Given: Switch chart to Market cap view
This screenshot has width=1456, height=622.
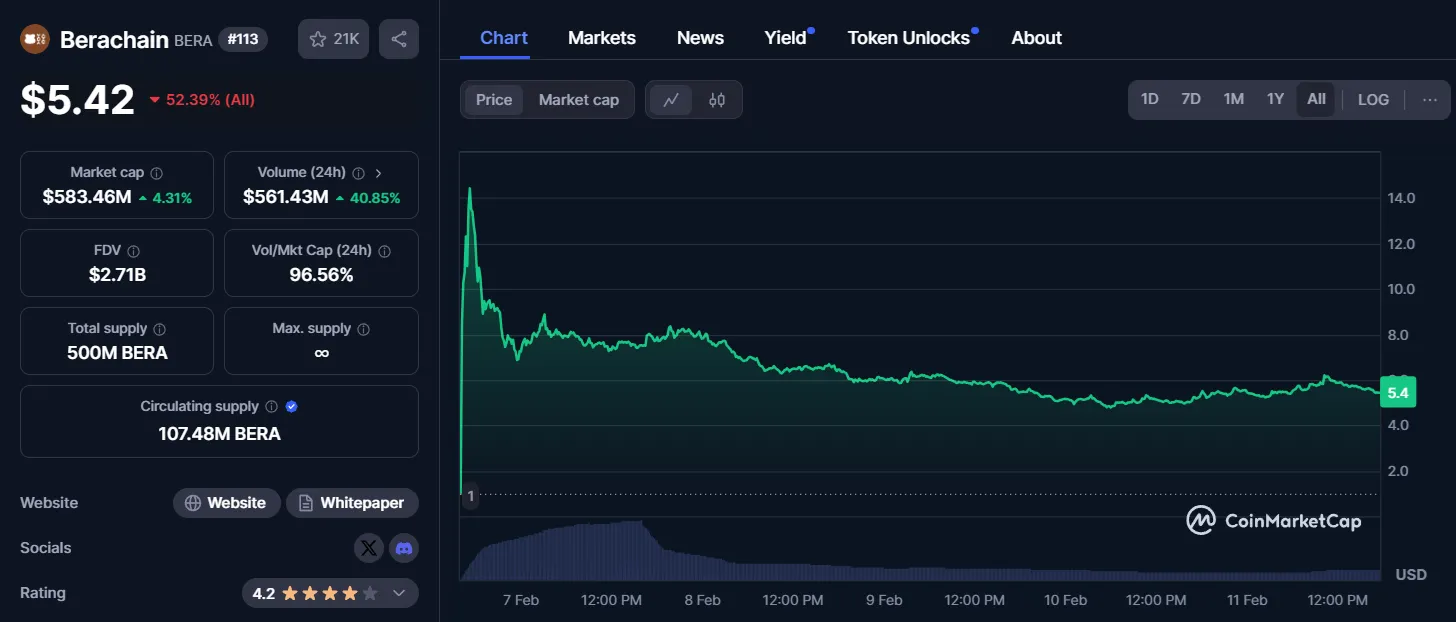Looking at the screenshot, I should click(579, 100).
